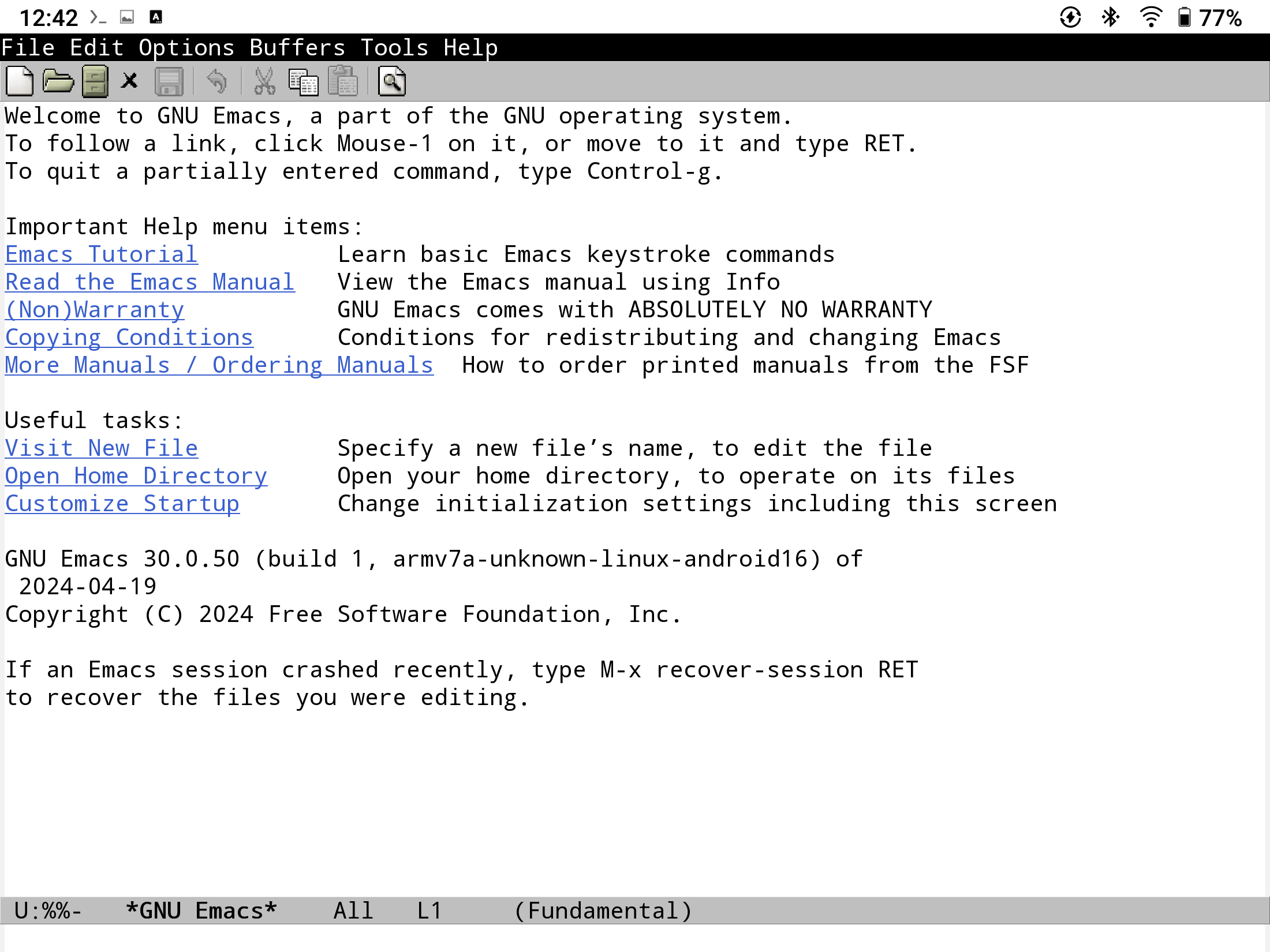Open a file with the folder icon
Screen dimensions: 1270x952
[58, 81]
